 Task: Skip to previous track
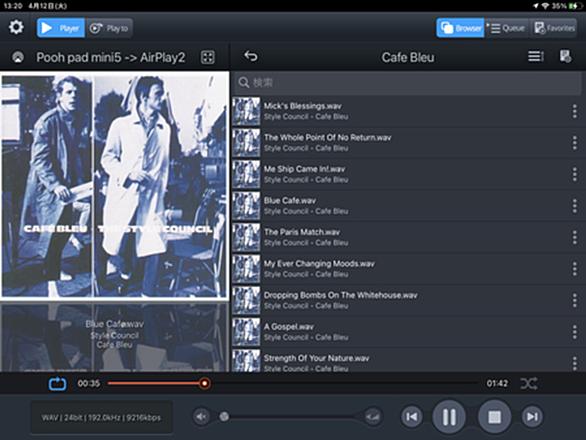pyautogui.click(x=411, y=416)
